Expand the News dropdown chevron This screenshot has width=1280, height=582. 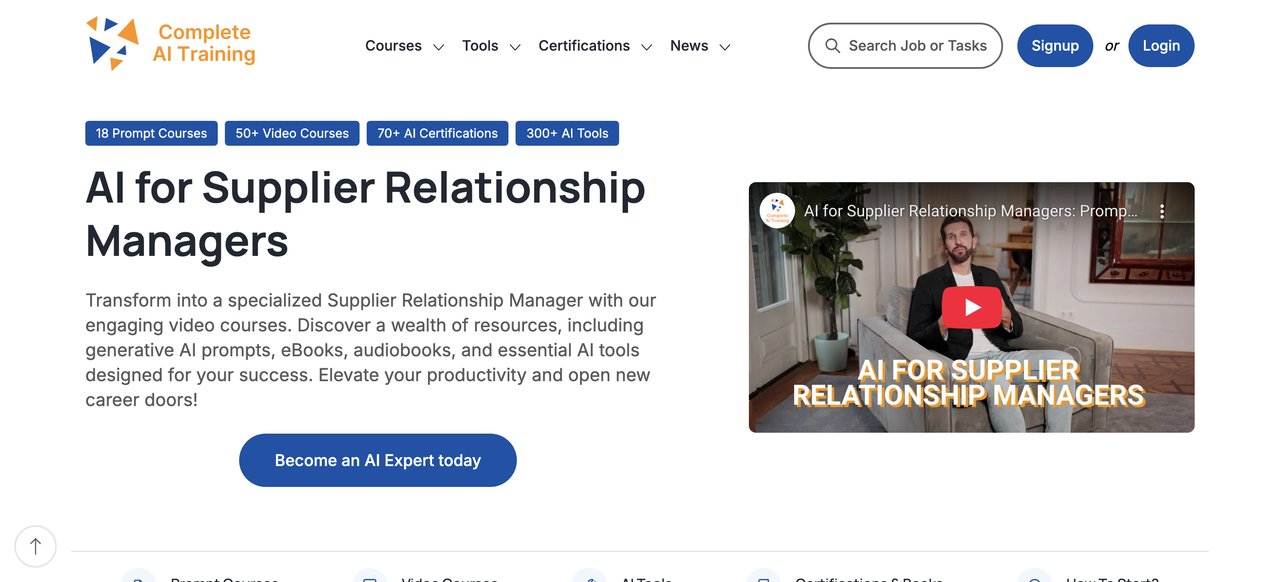click(725, 47)
